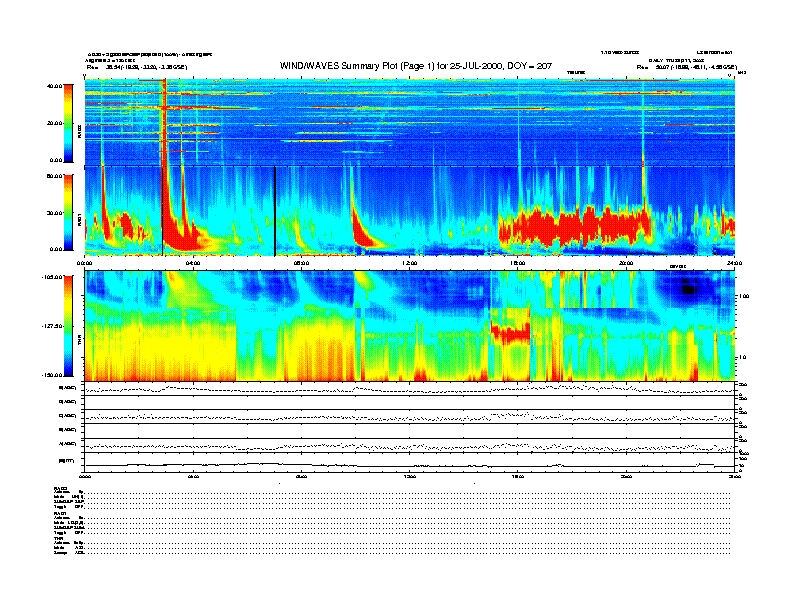Click 12:00 tick label below RAD1 spectrogram
The width and height of the screenshot is (792, 612).
[x=410, y=263]
